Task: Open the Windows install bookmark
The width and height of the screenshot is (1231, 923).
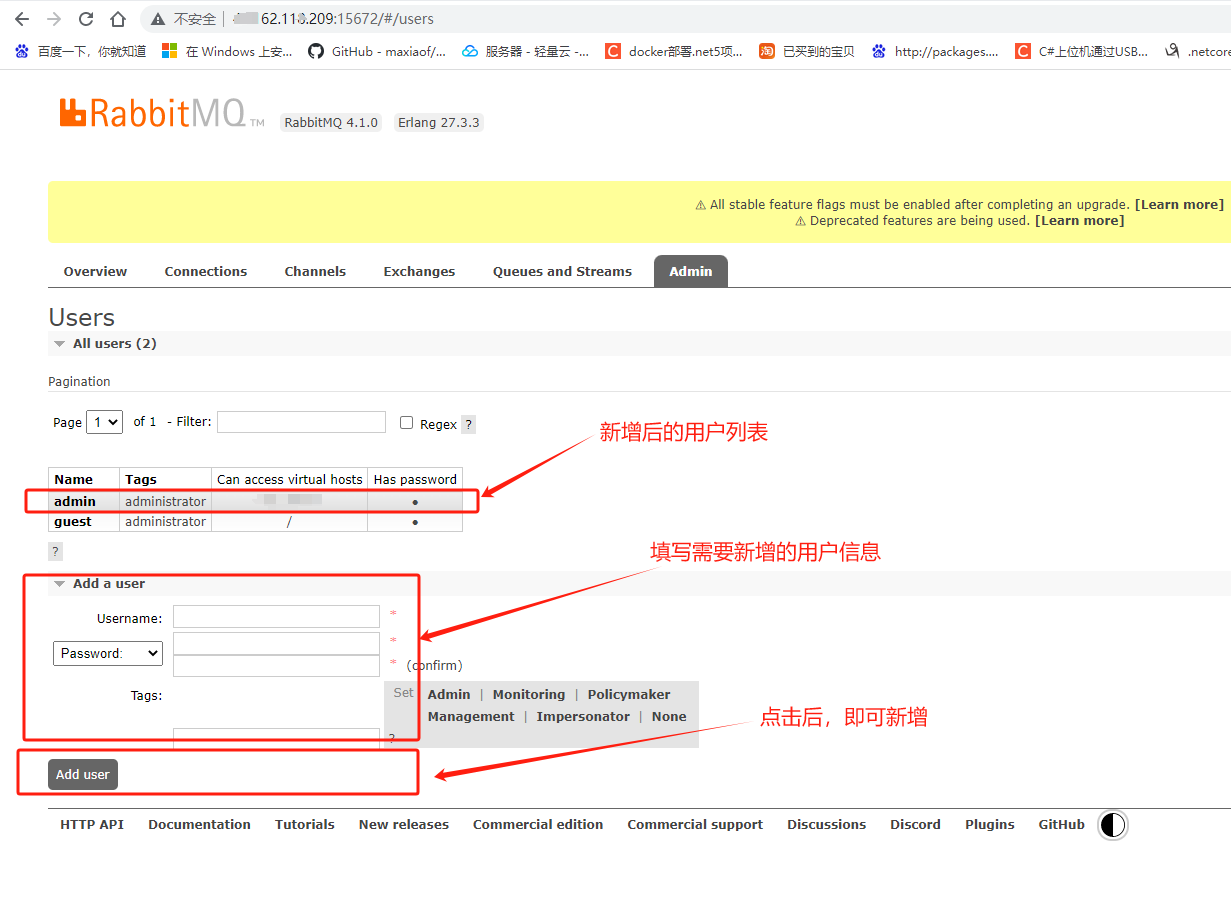Action: (x=227, y=51)
